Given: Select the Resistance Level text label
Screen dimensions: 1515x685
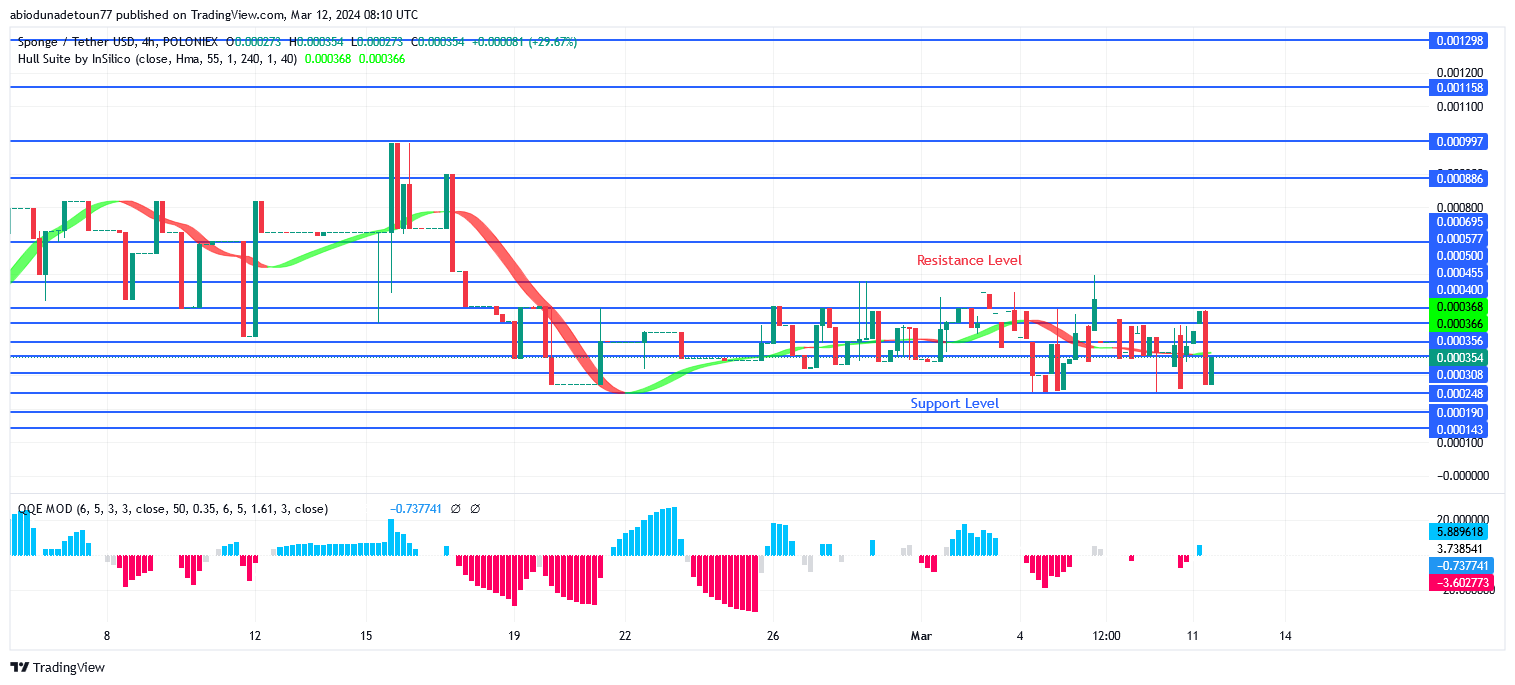Looking at the screenshot, I should [x=969, y=260].
